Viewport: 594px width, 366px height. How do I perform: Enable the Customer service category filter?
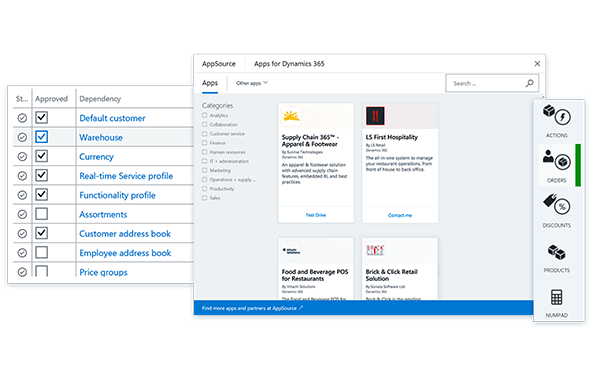point(205,134)
